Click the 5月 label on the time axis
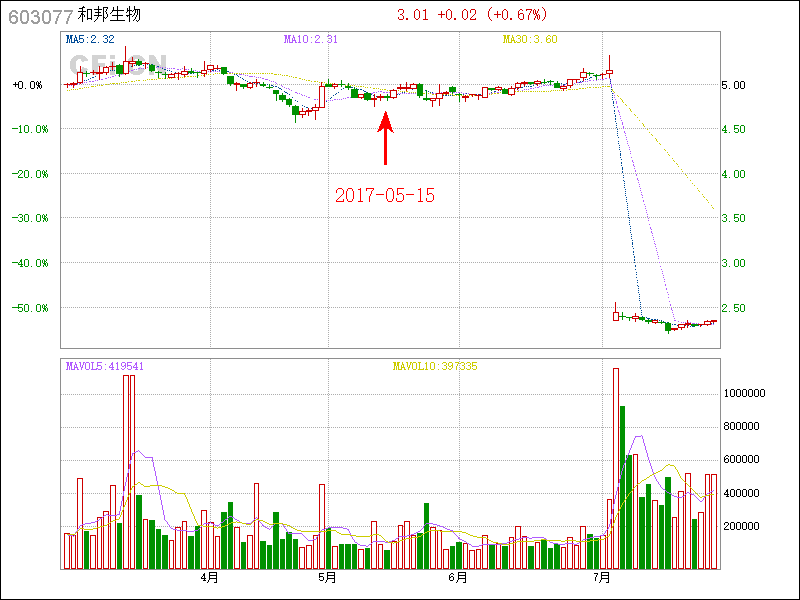The width and height of the screenshot is (800, 600). 327,578
